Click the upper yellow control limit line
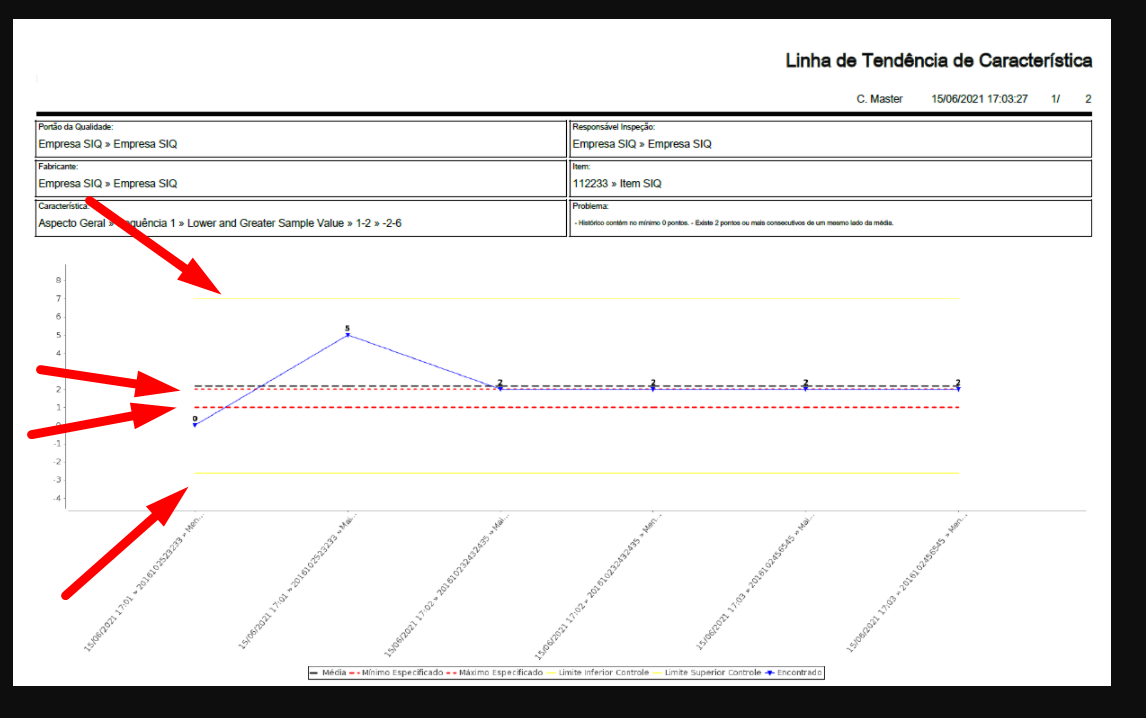This screenshot has width=1146, height=718. tap(577, 298)
